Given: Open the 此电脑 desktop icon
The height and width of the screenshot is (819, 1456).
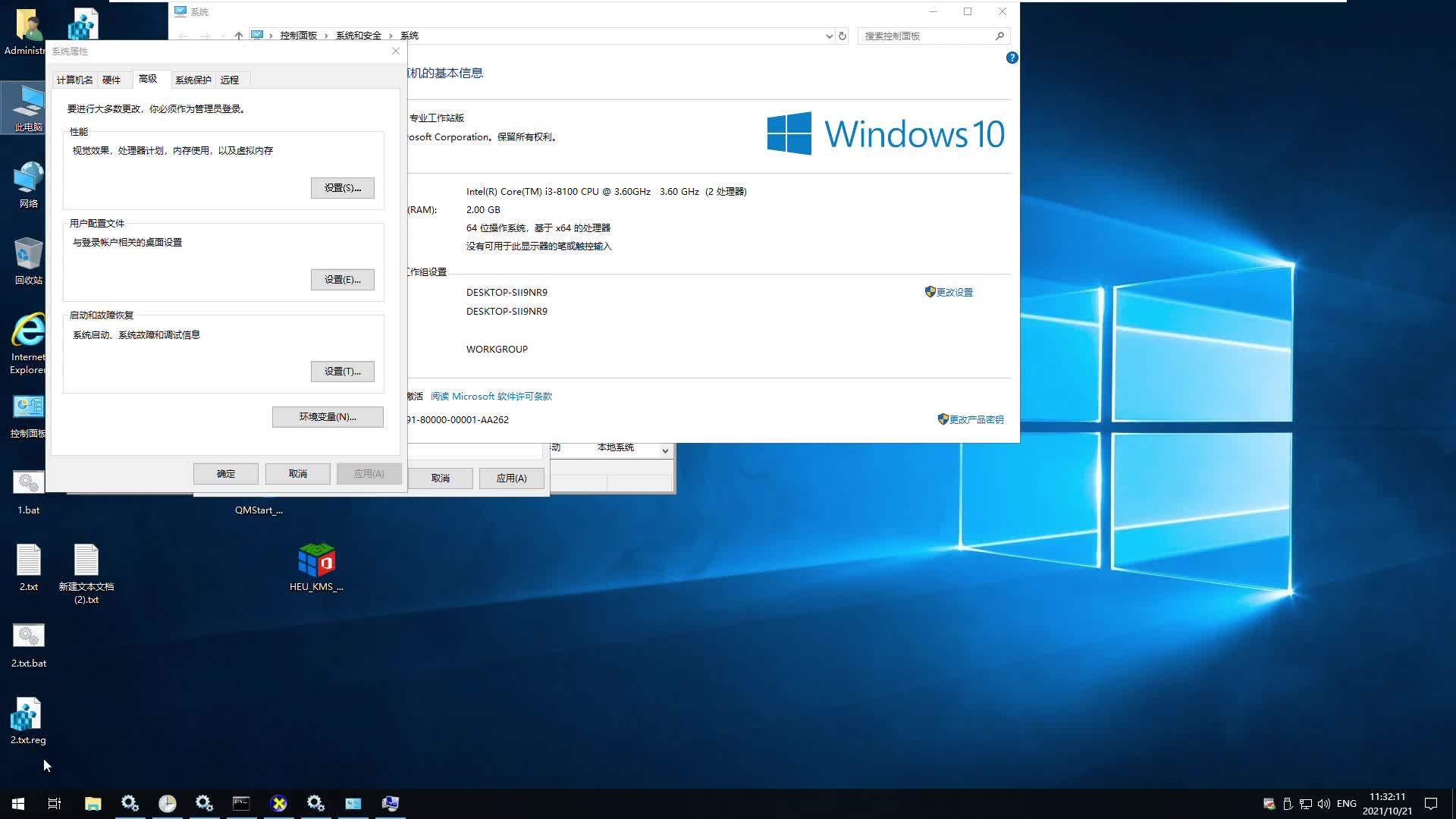Looking at the screenshot, I should pos(28,108).
